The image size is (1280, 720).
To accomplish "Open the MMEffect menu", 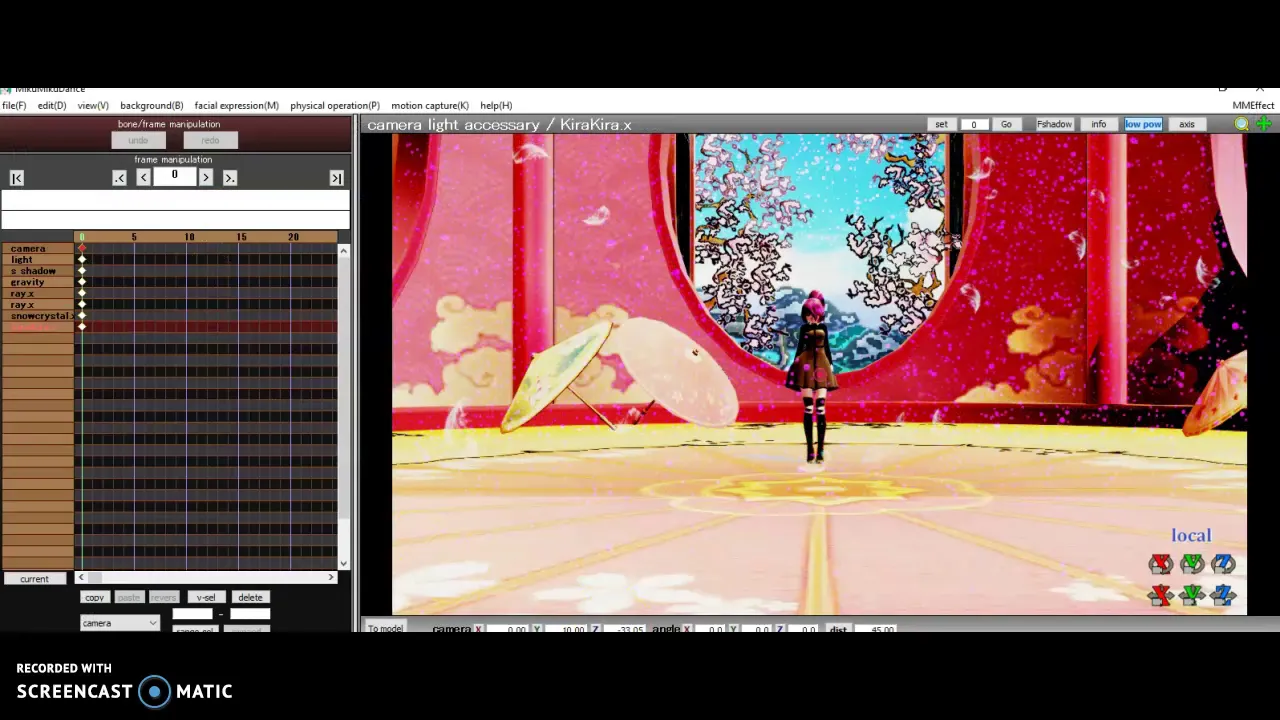I will pyautogui.click(x=1253, y=105).
